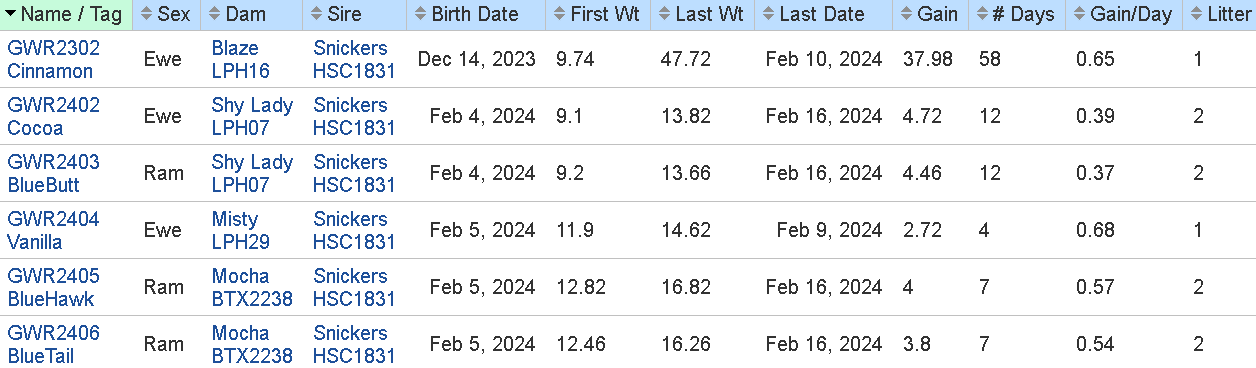Open sire Snickers HSC1831 in BlueTail row
This screenshot has width=1256, height=368.
point(354,345)
